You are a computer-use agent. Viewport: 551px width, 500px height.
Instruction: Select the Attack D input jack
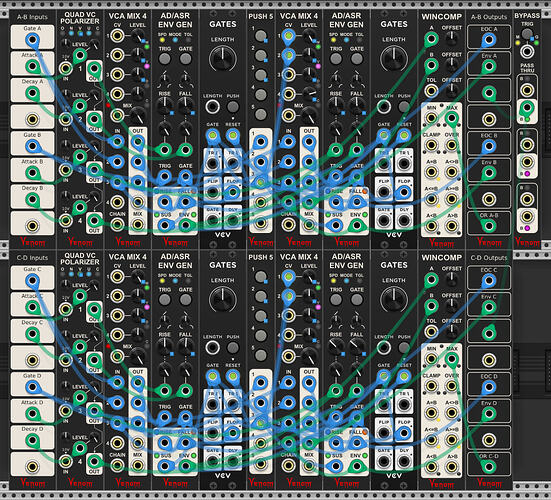pyautogui.click(x=32, y=413)
